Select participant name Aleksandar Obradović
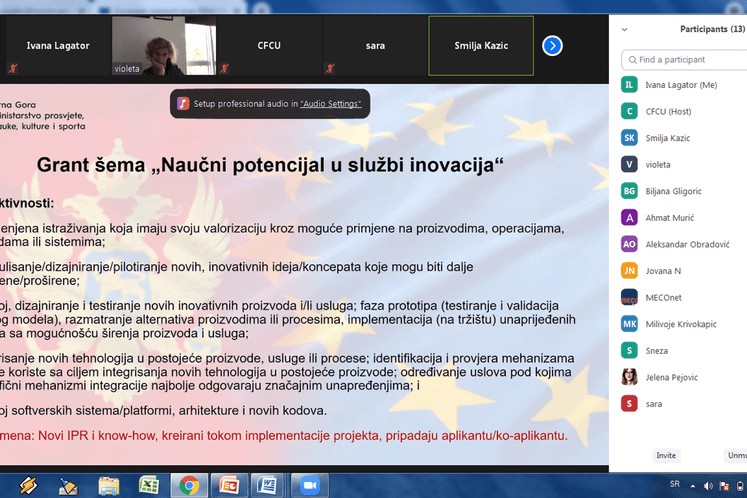The height and width of the screenshot is (498, 747). point(687,244)
